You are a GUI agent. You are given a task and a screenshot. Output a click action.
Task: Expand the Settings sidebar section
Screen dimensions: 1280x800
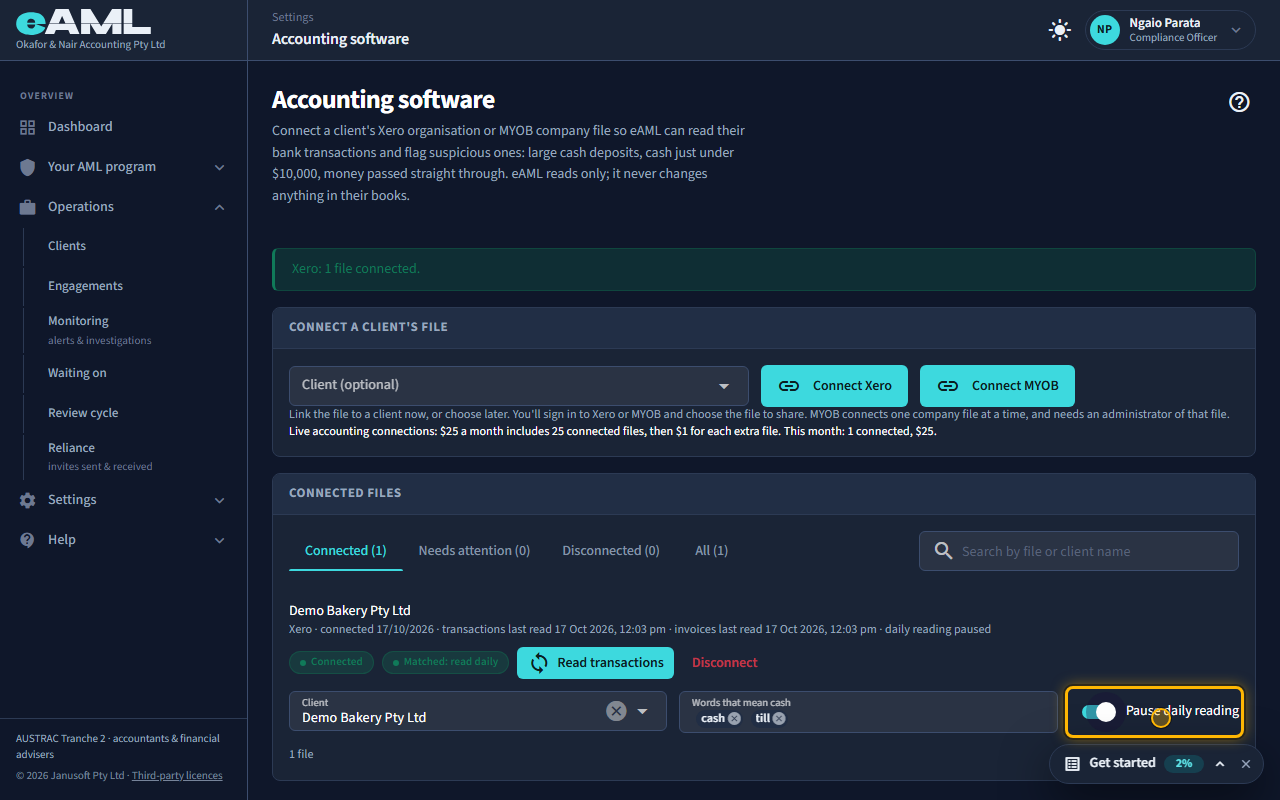pyautogui.click(x=220, y=500)
